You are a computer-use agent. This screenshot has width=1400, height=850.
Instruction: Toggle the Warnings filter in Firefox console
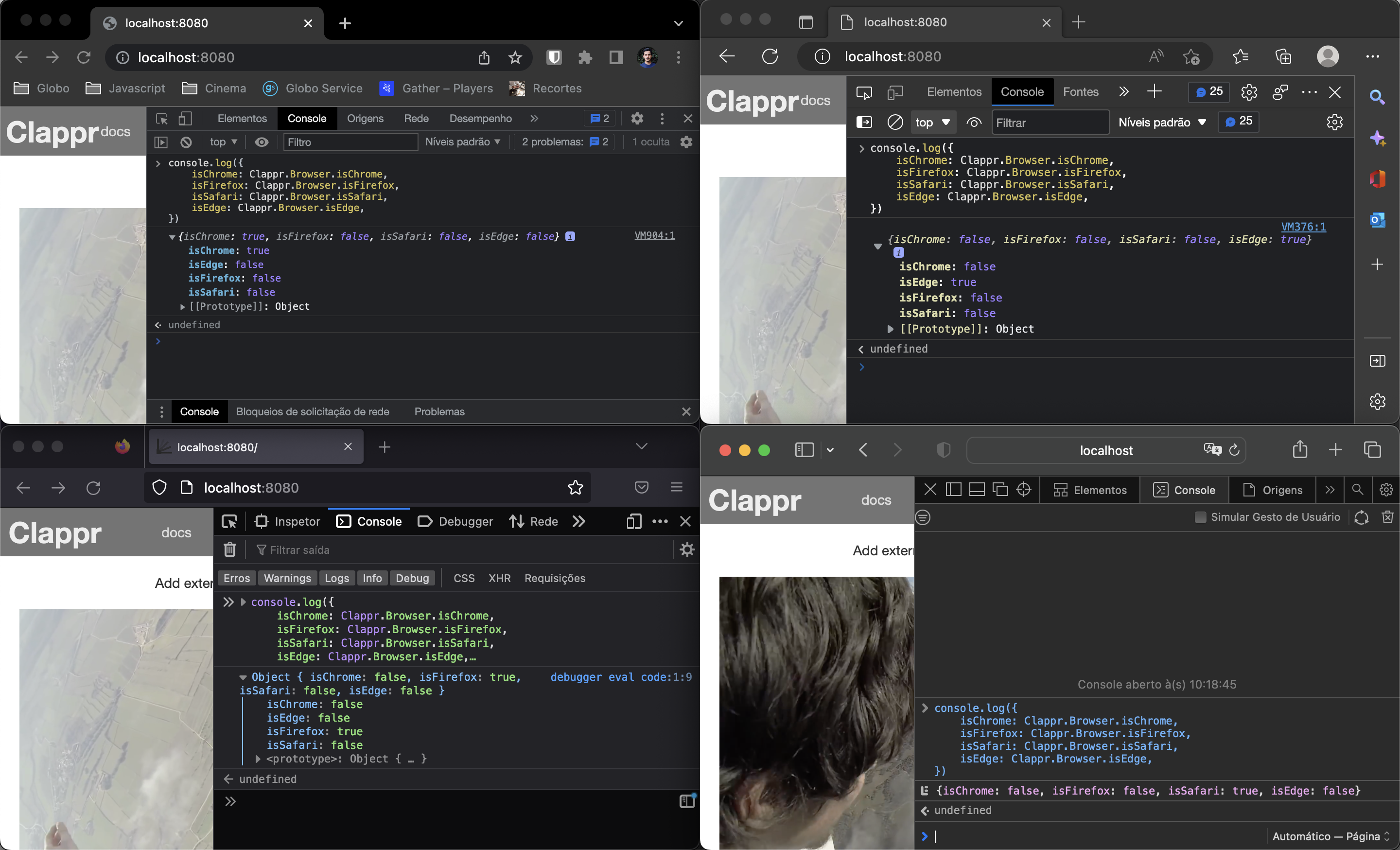(x=287, y=578)
